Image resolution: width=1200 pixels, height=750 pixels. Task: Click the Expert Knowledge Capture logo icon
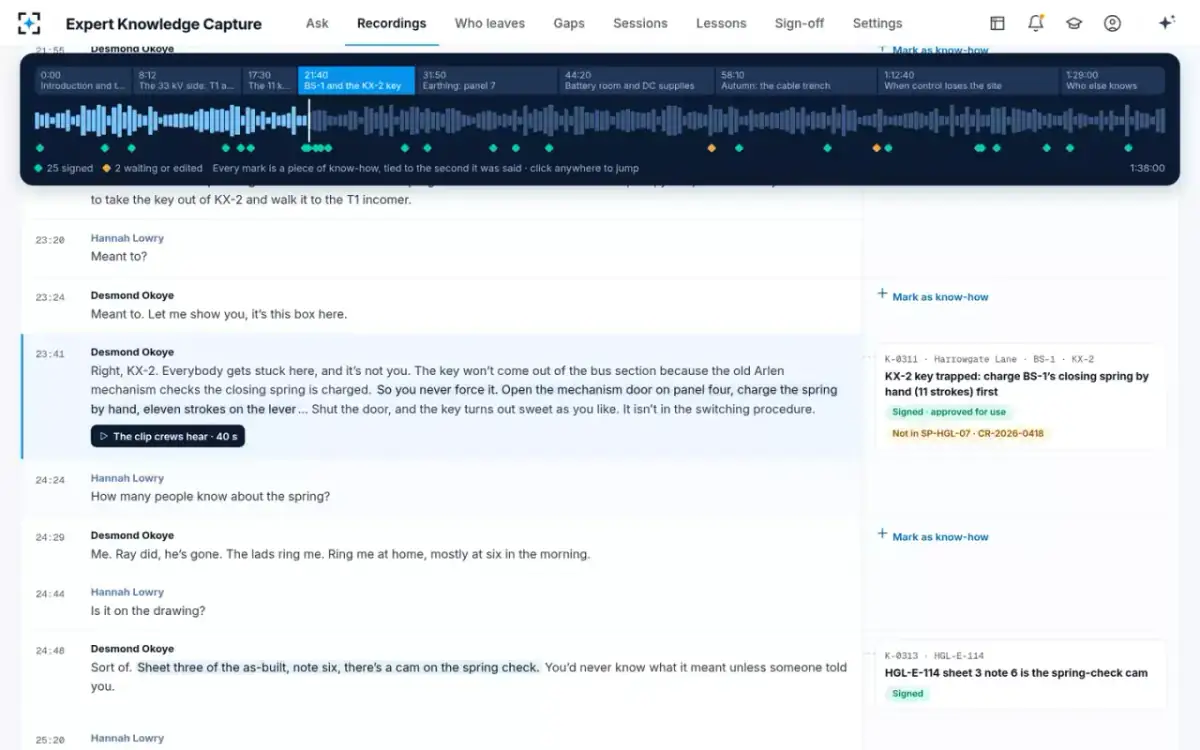pos(30,23)
